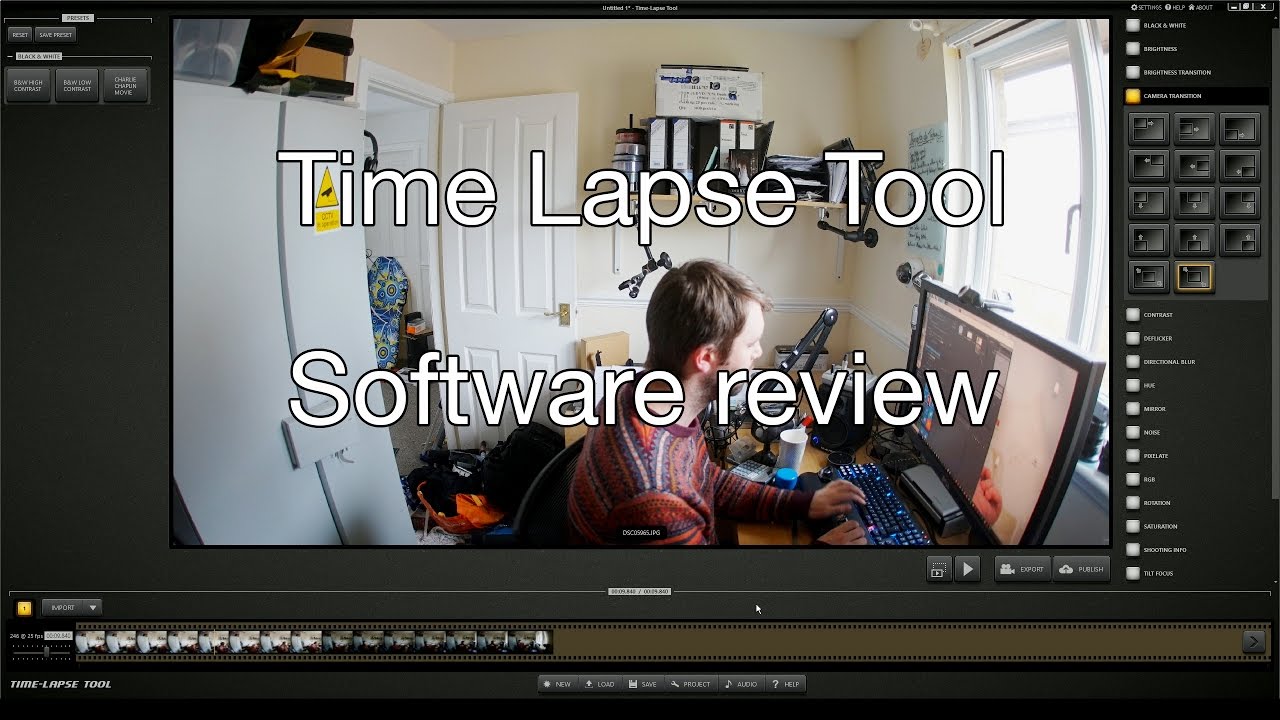1280x720 pixels.
Task: Click the Camera Transition label text
Action: (x=1172, y=96)
